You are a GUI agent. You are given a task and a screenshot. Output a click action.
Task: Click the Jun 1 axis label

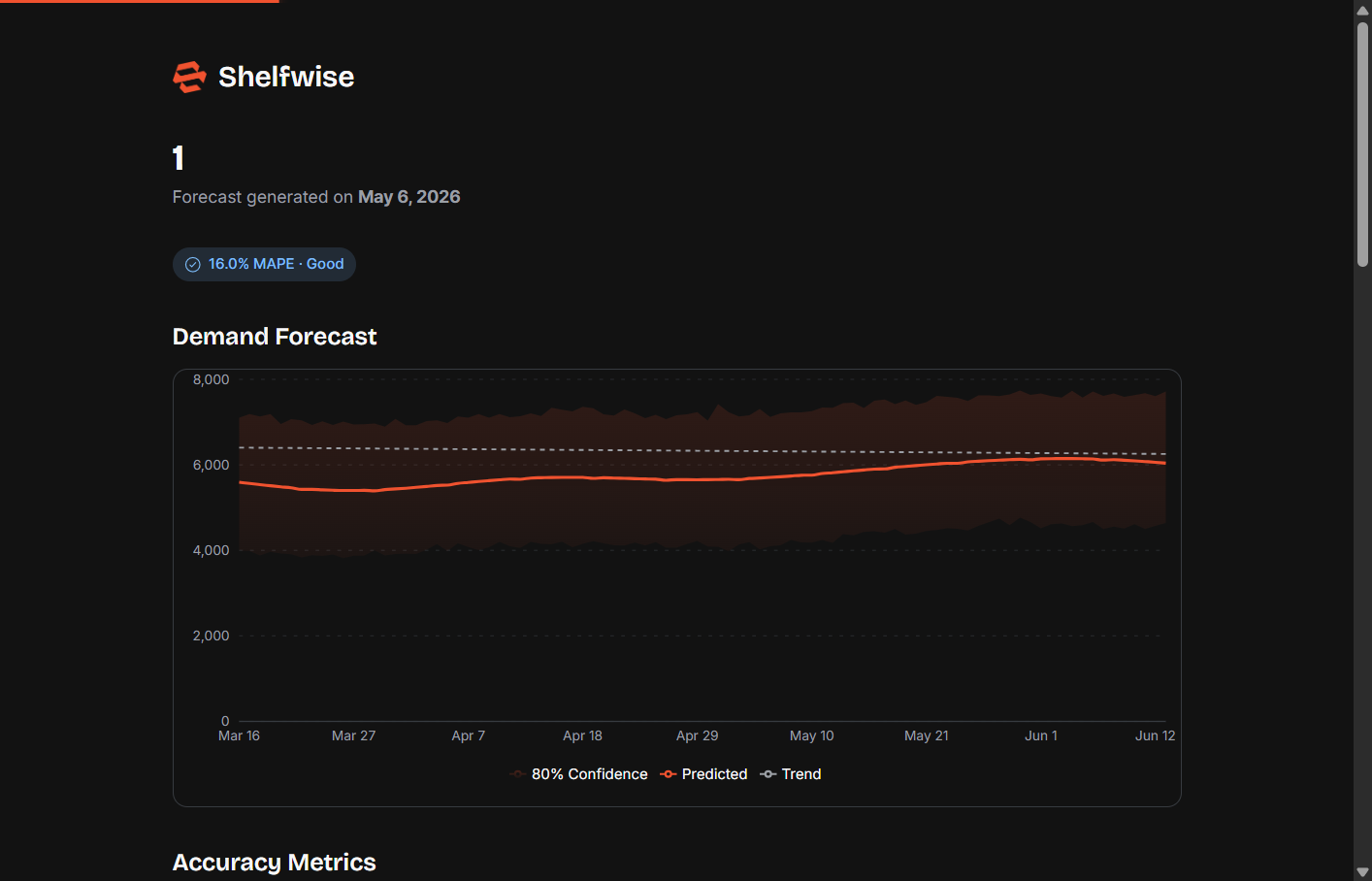click(x=1040, y=735)
